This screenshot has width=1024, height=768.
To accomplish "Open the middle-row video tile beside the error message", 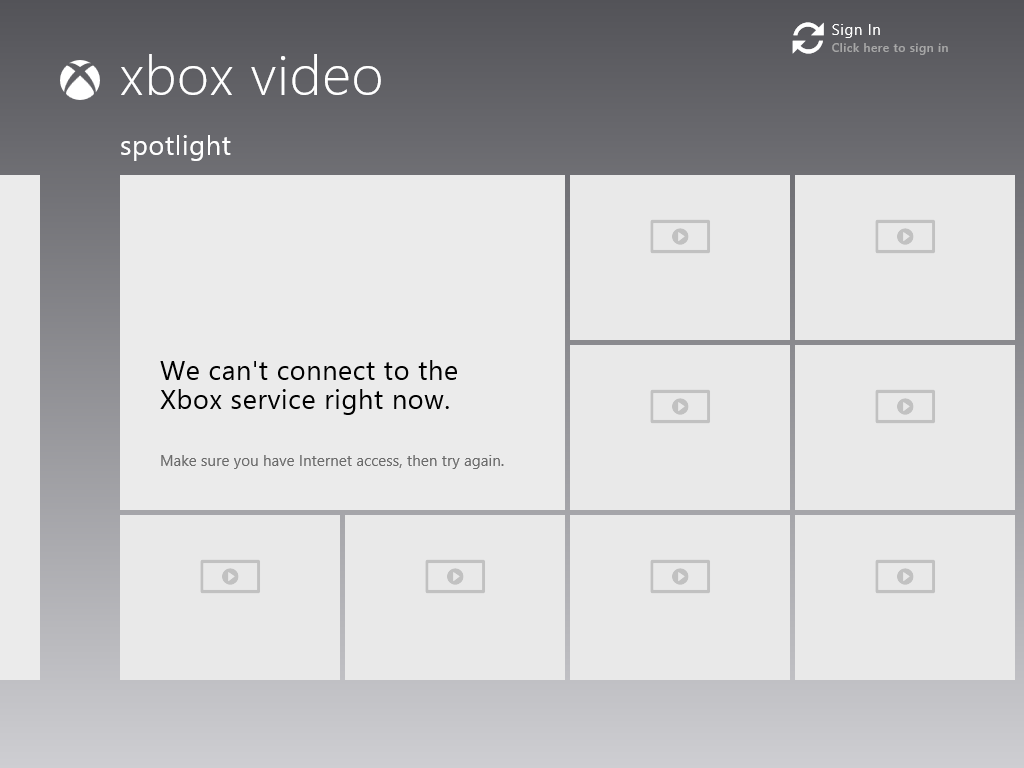I will click(680, 427).
